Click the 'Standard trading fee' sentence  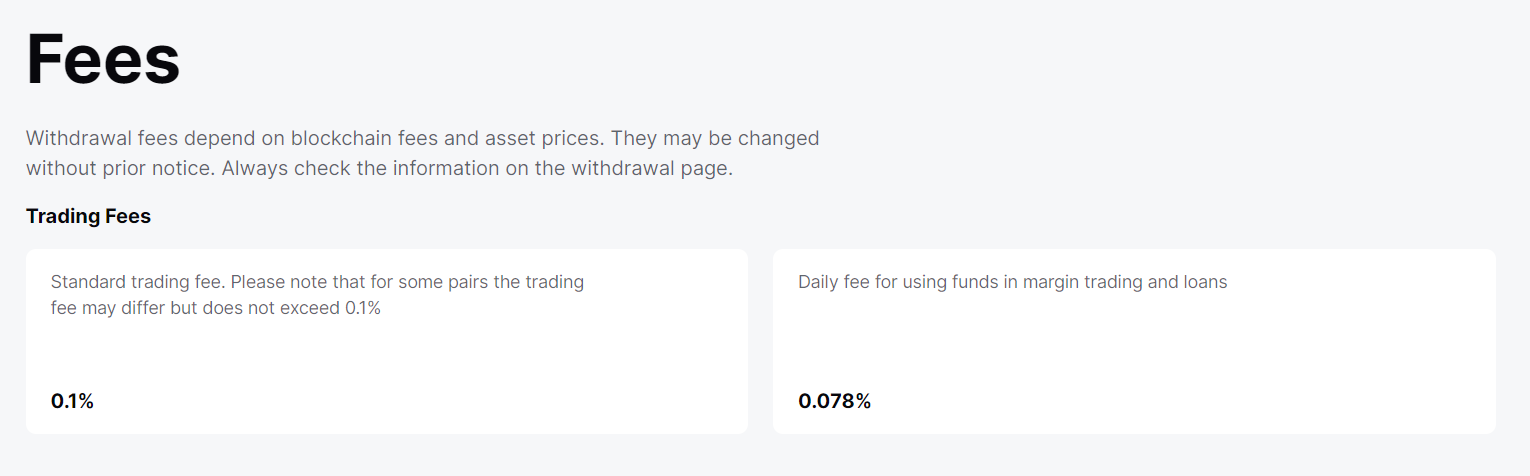pyautogui.click(x=138, y=282)
